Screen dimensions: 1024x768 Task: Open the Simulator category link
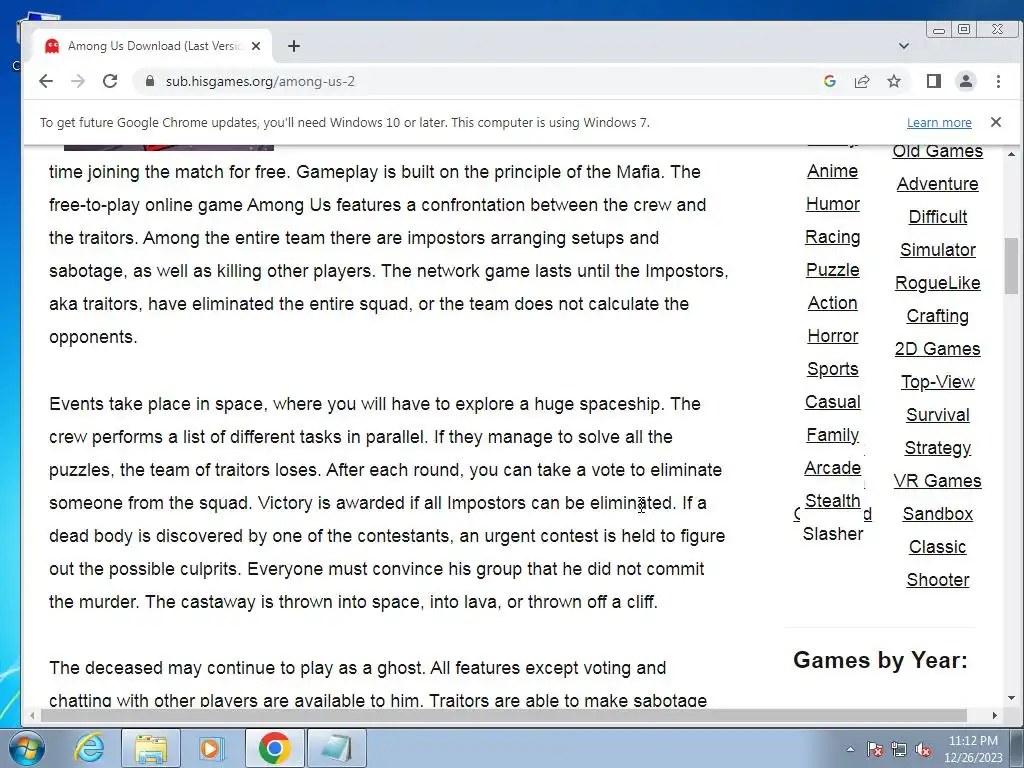938,250
